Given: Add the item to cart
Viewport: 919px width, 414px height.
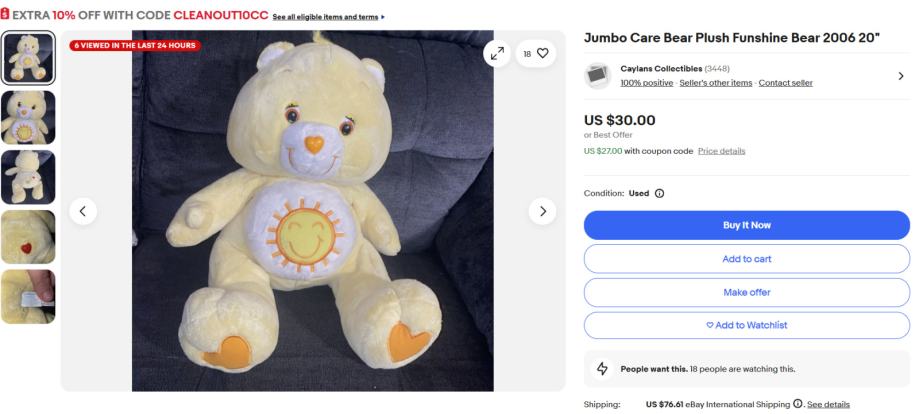Looking at the screenshot, I should (x=746, y=259).
